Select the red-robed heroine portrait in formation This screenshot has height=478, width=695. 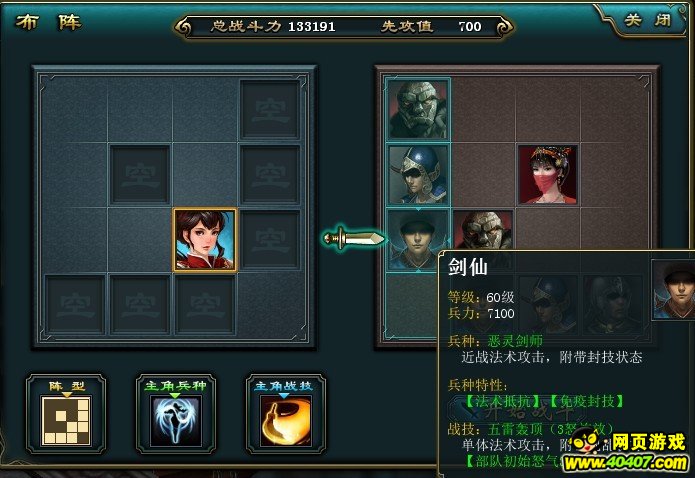[x=205, y=240]
